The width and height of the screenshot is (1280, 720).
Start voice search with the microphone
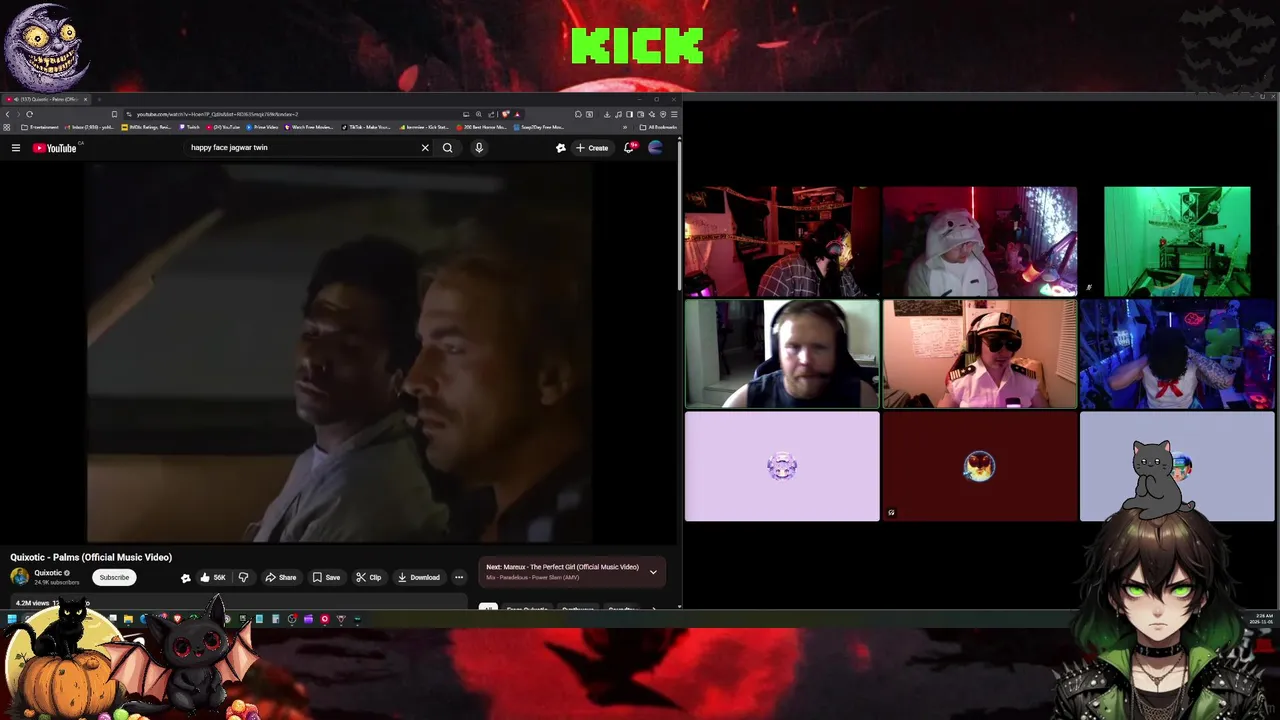[479, 148]
